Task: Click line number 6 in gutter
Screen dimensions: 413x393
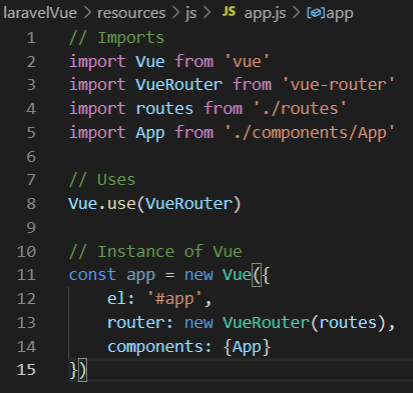Action: tap(31, 156)
